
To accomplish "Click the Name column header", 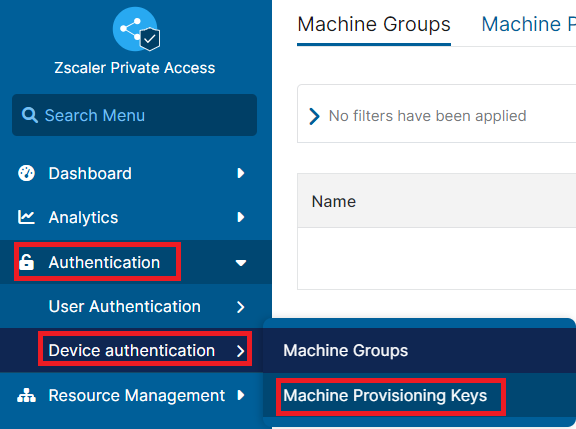I will point(334,201).
